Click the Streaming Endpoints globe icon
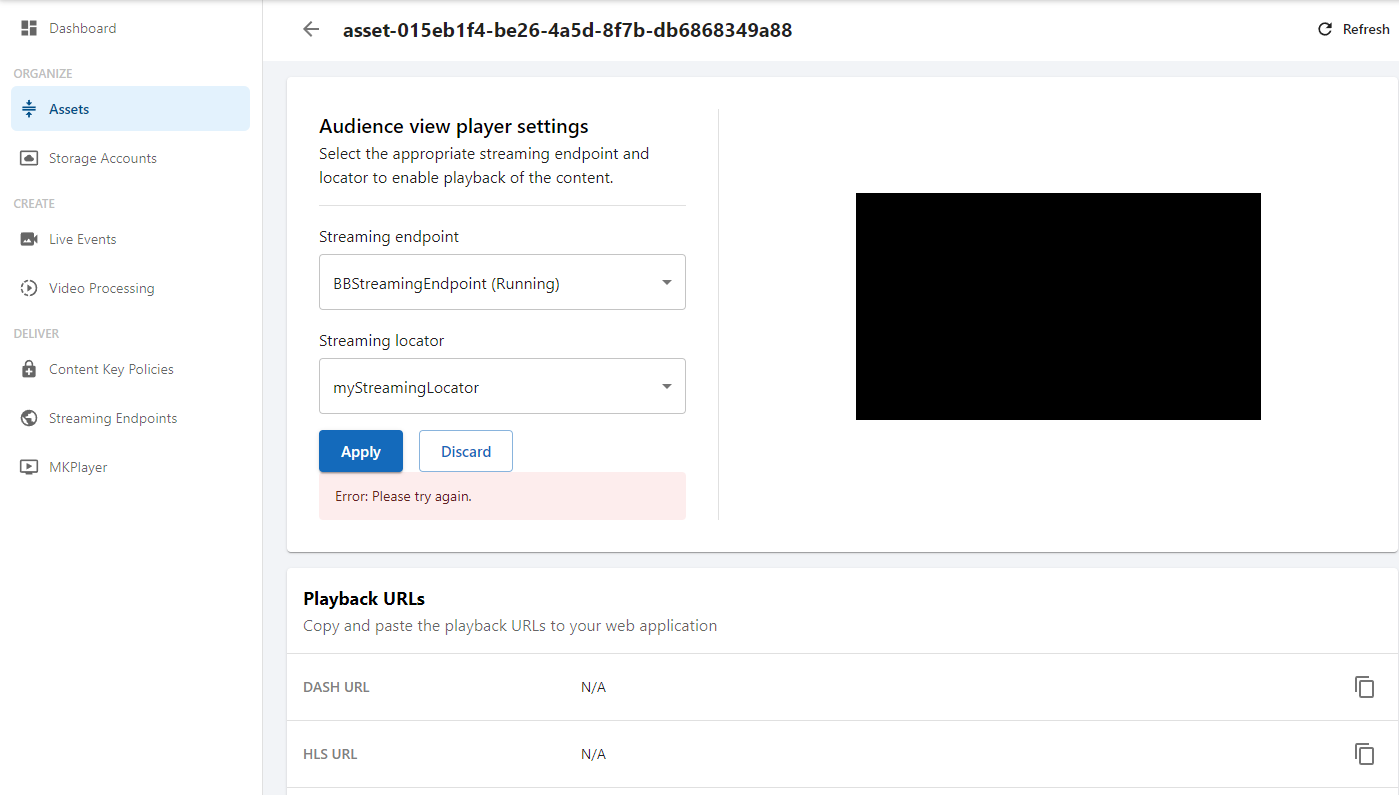1399x795 pixels. coord(29,418)
